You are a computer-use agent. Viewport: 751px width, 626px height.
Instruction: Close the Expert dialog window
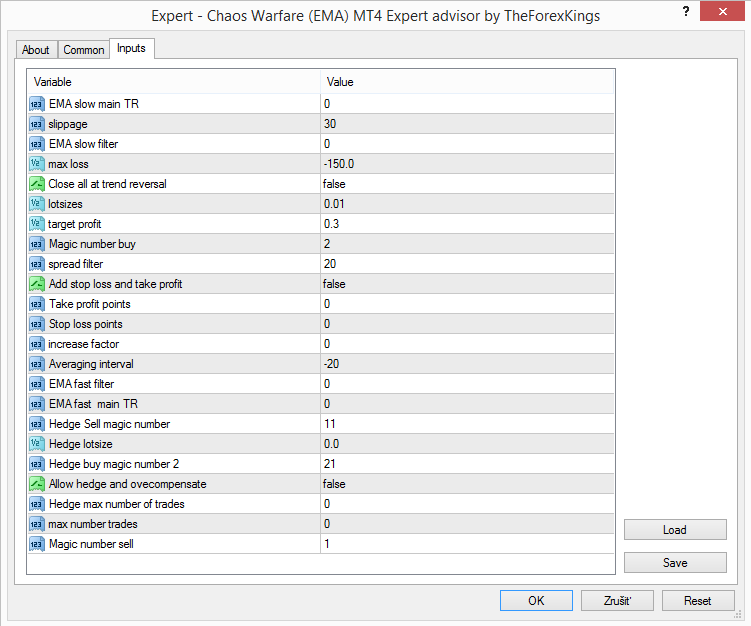tap(722, 11)
